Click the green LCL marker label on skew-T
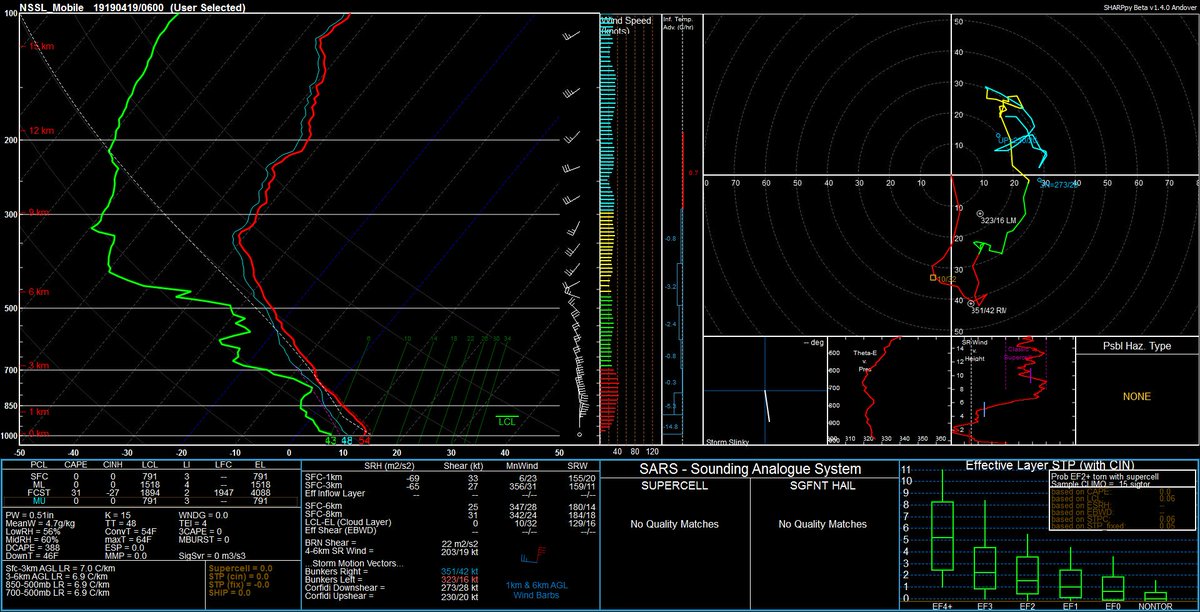This screenshot has width=1200, height=612. click(x=507, y=421)
